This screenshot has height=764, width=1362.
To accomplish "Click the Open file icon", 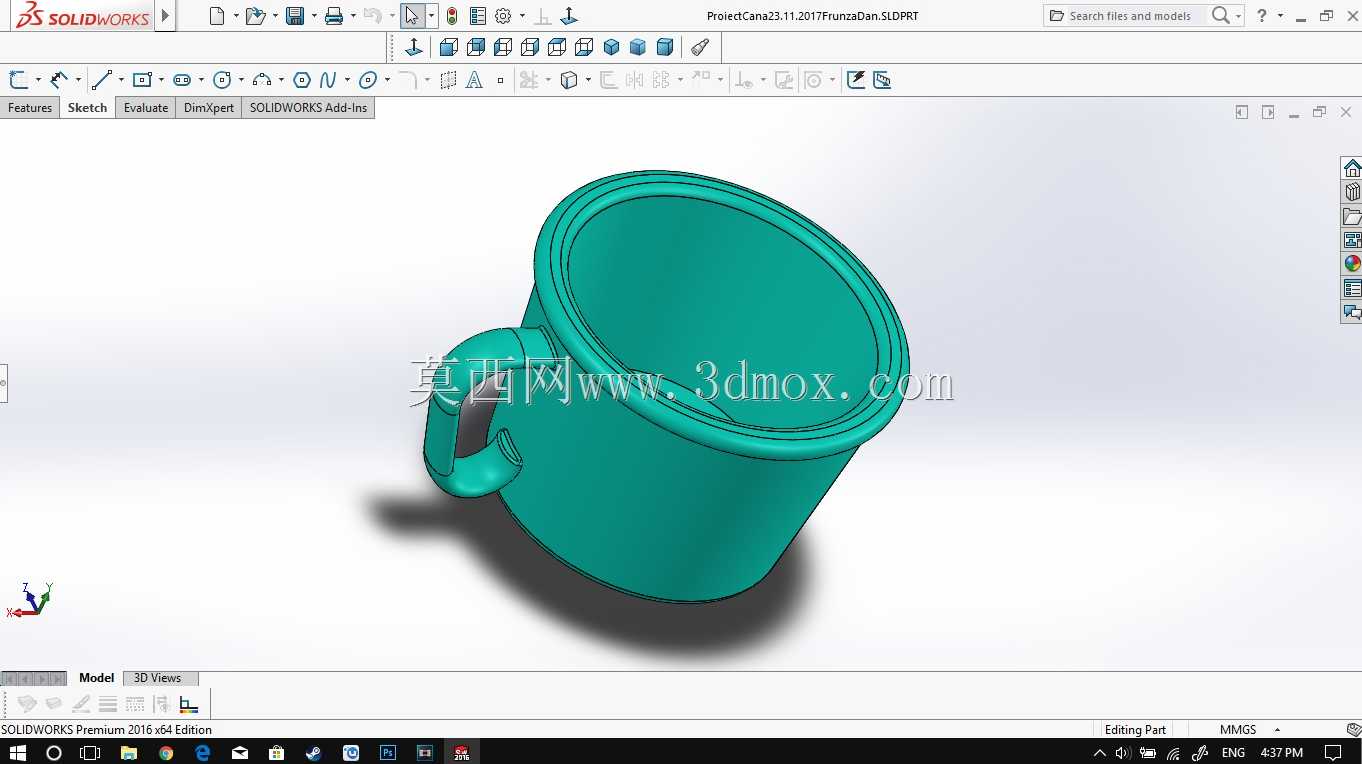I will (x=255, y=16).
